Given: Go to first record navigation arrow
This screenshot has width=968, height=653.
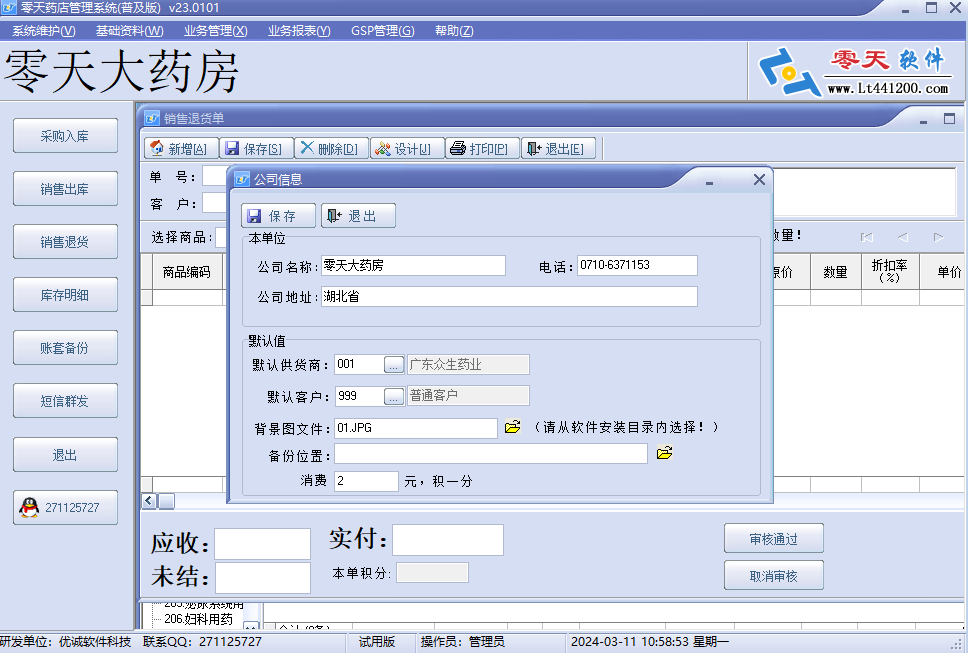Looking at the screenshot, I should click(867, 237).
